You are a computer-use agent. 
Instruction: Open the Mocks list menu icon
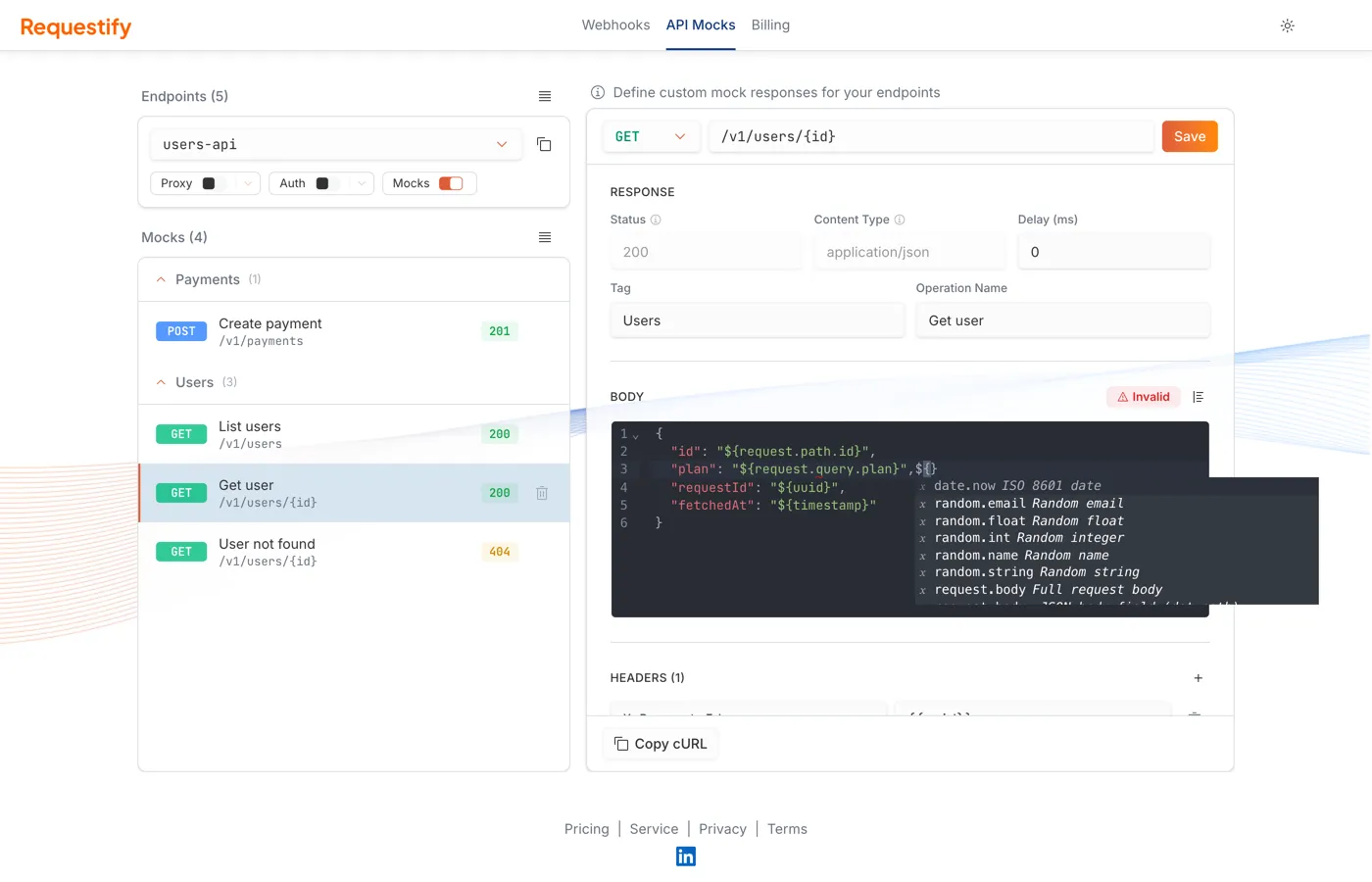coord(545,237)
